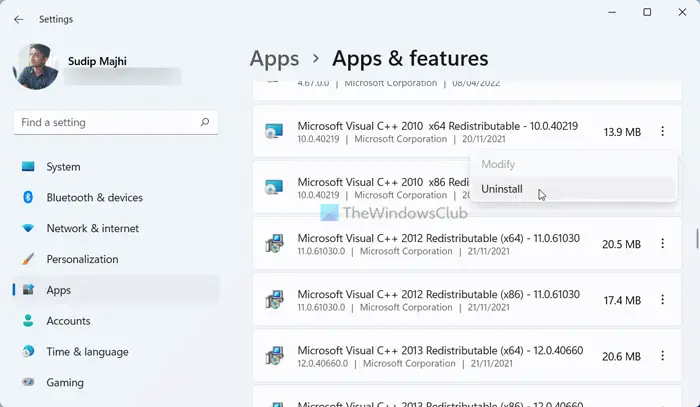Screen dimensions: 700x407
Task: Open options menu for Visual C++ 2010 x64
Action: [662, 131]
